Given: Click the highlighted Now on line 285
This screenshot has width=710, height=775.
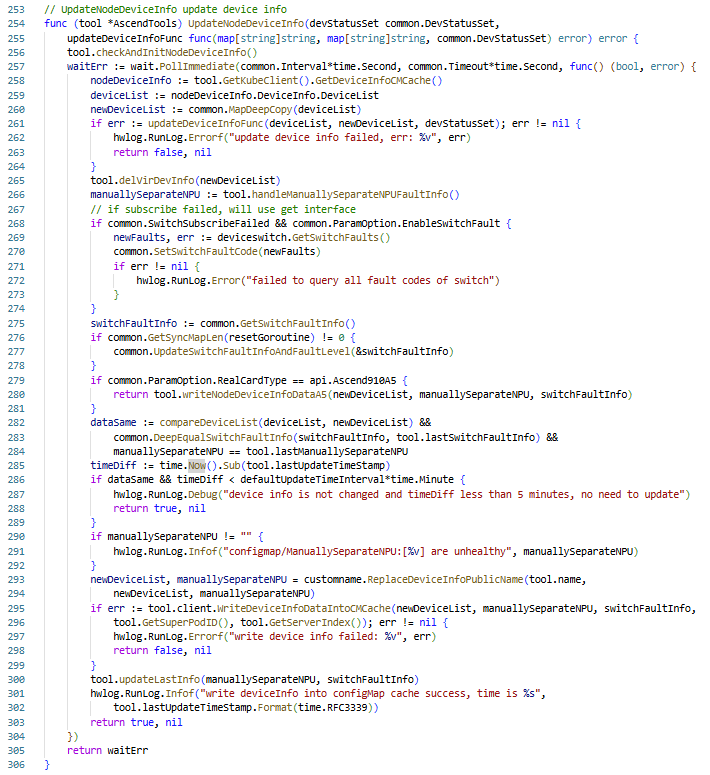Looking at the screenshot, I should [197, 466].
